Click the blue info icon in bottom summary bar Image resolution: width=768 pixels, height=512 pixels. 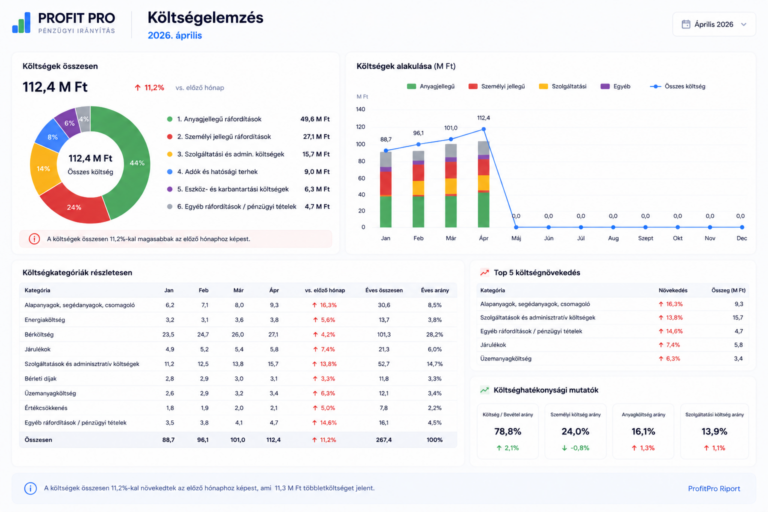click(30, 488)
